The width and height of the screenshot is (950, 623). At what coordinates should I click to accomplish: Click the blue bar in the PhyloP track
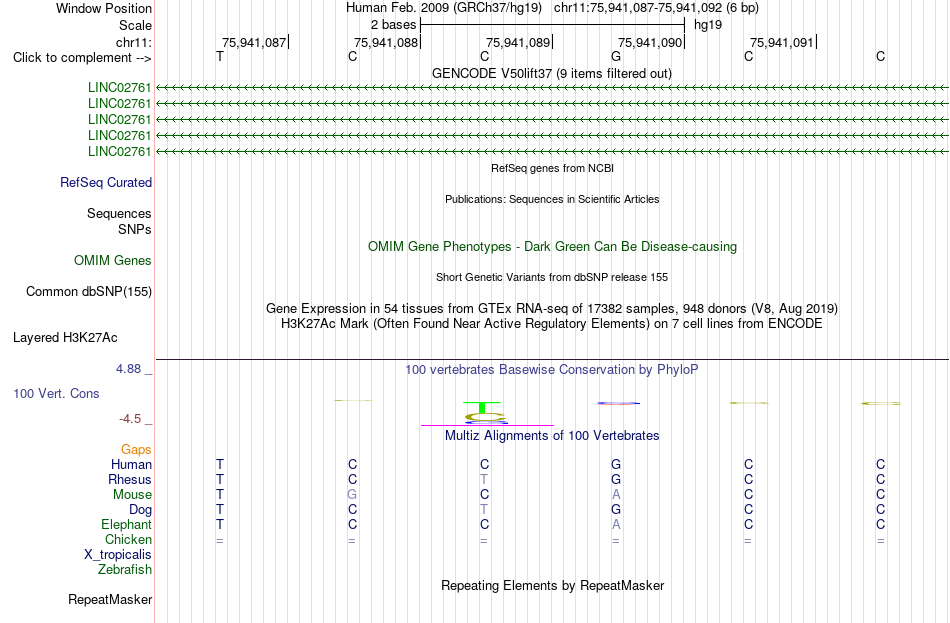[x=618, y=403]
